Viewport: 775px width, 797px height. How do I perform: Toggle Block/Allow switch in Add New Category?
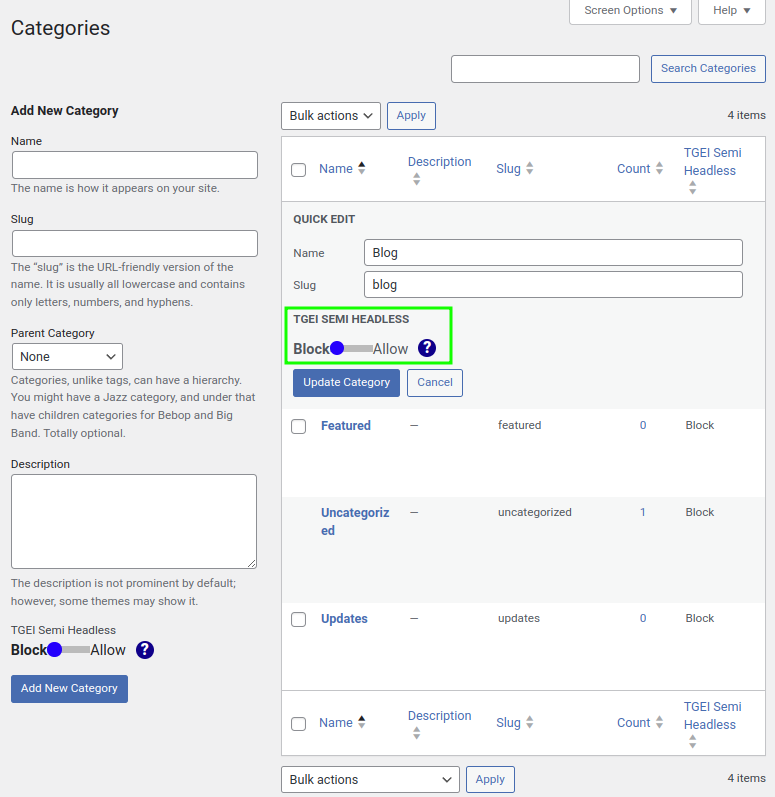(68, 650)
